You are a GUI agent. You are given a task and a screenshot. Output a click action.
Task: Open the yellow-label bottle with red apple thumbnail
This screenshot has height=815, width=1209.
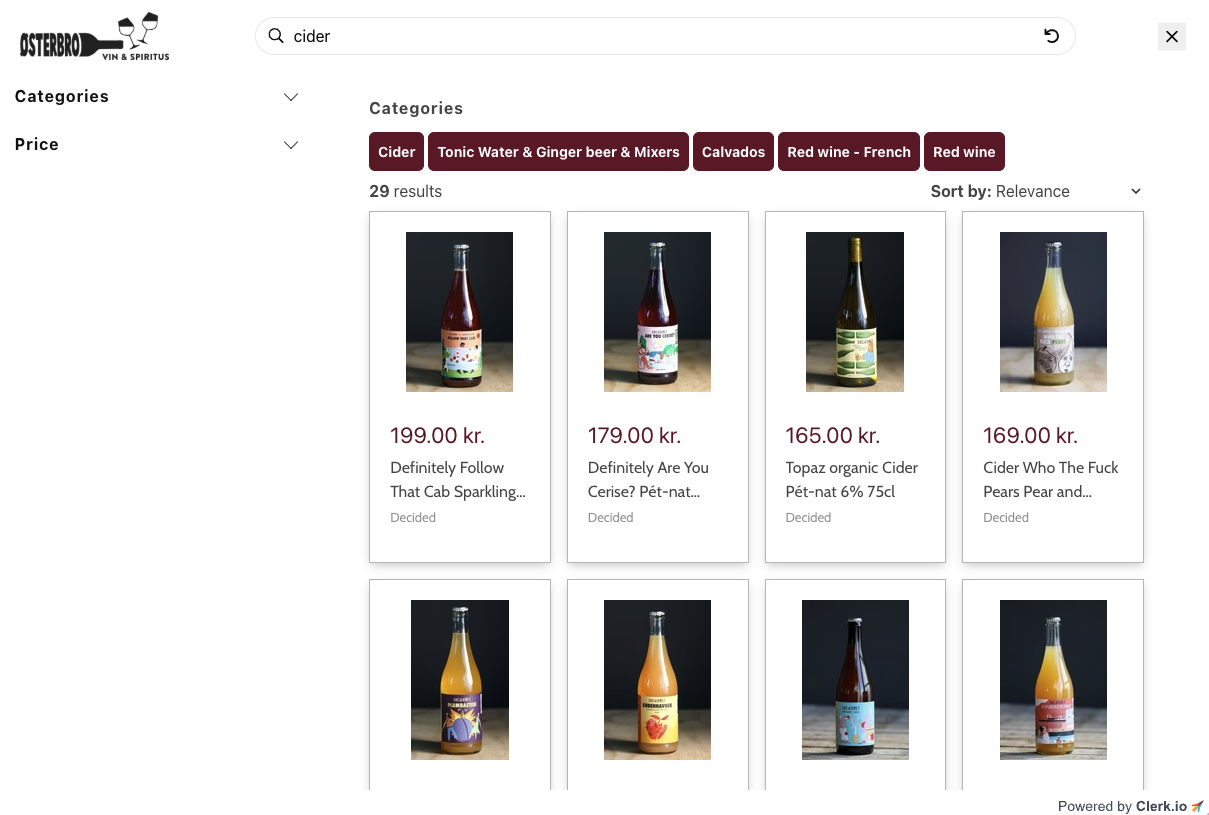[657, 680]
